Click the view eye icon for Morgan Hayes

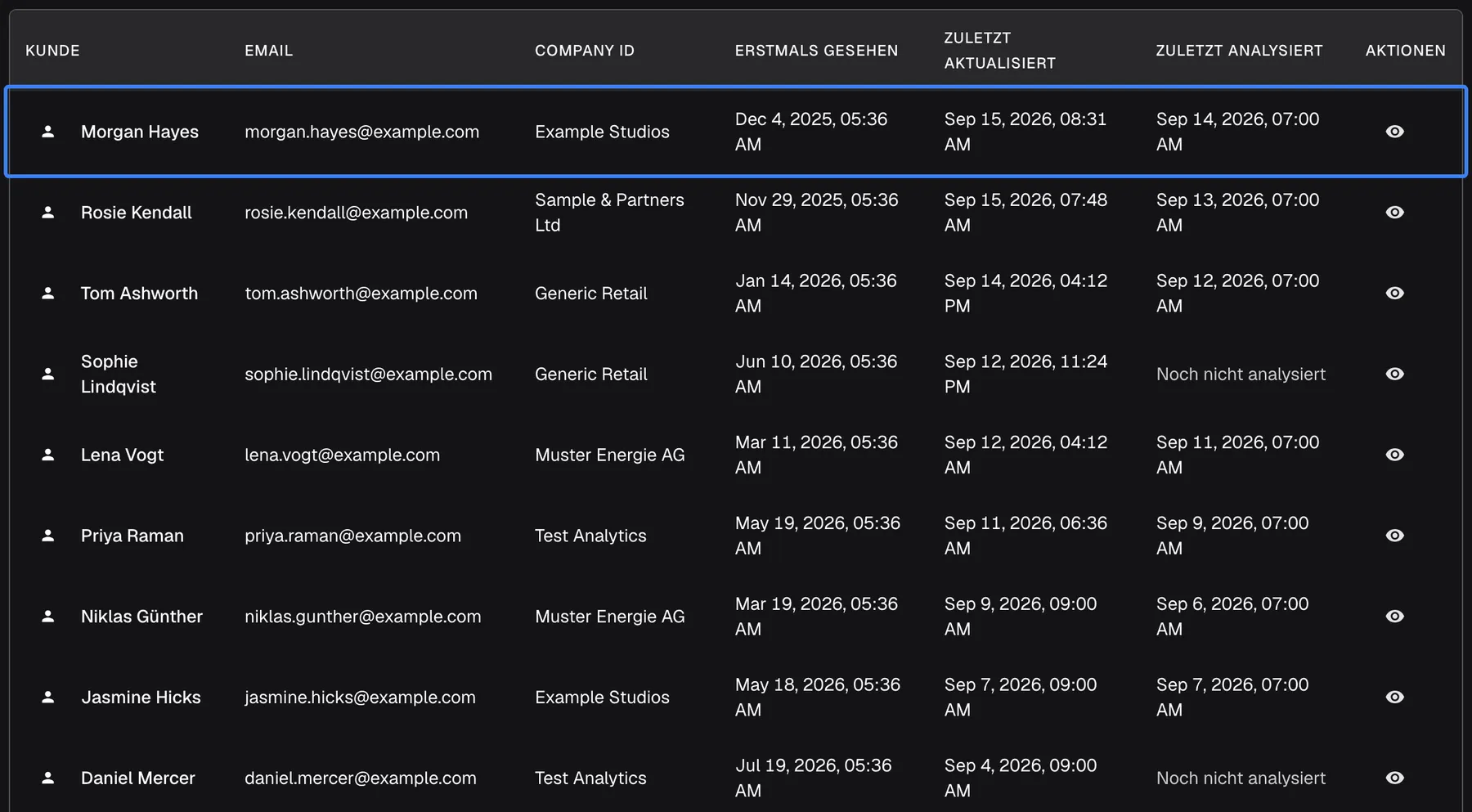1394,132
